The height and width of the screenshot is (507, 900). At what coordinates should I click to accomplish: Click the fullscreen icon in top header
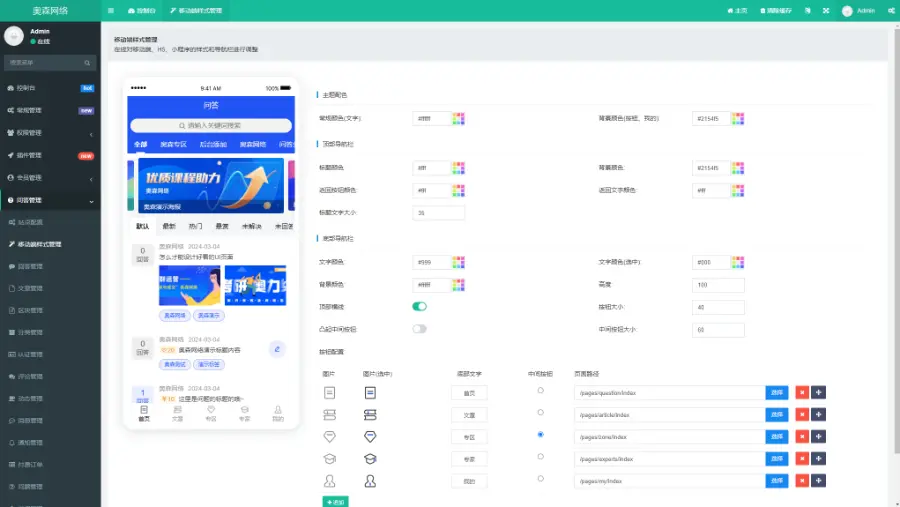(826, 10)
